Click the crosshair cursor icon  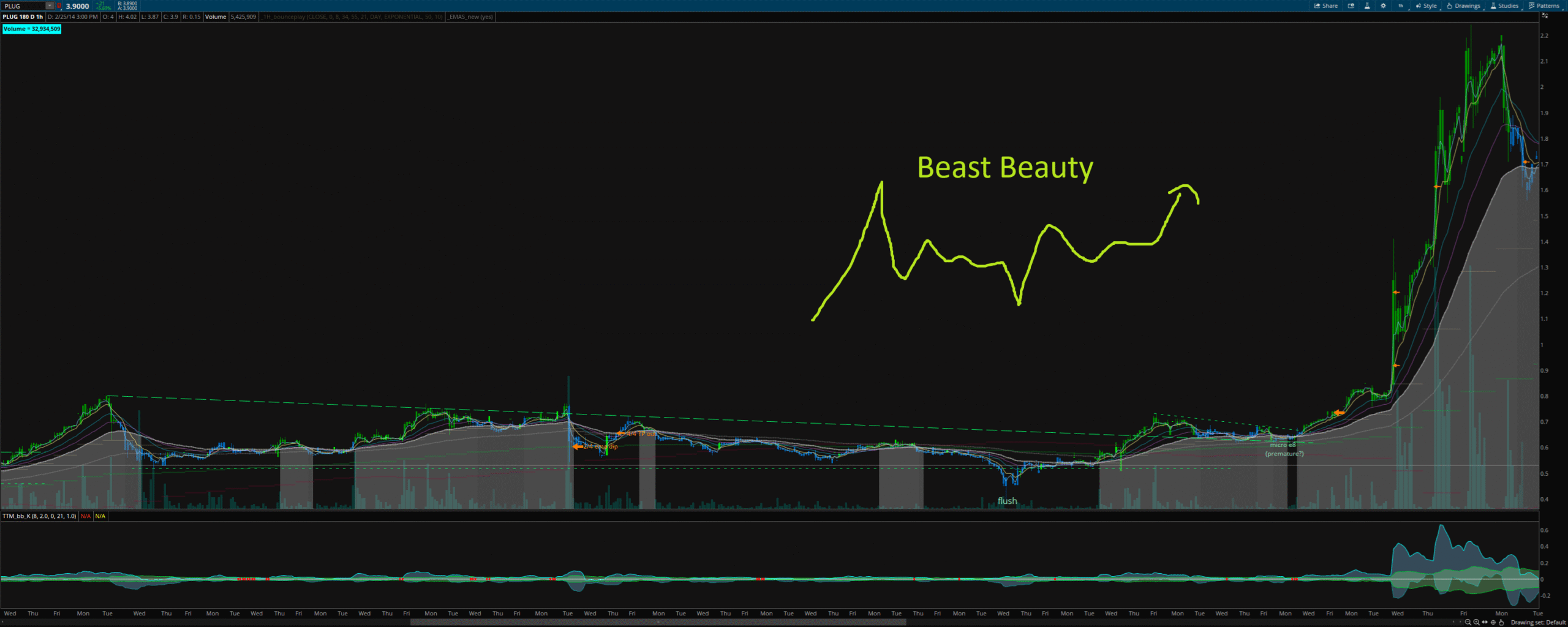[x=1493, y=622]
